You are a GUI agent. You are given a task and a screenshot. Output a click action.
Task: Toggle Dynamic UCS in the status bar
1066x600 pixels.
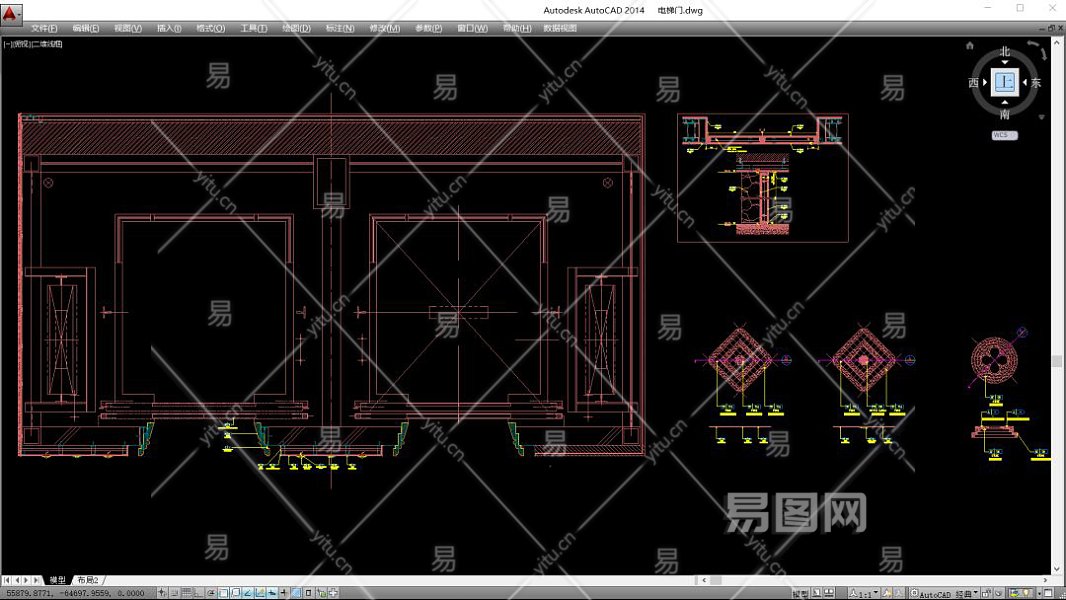[260, 593]
